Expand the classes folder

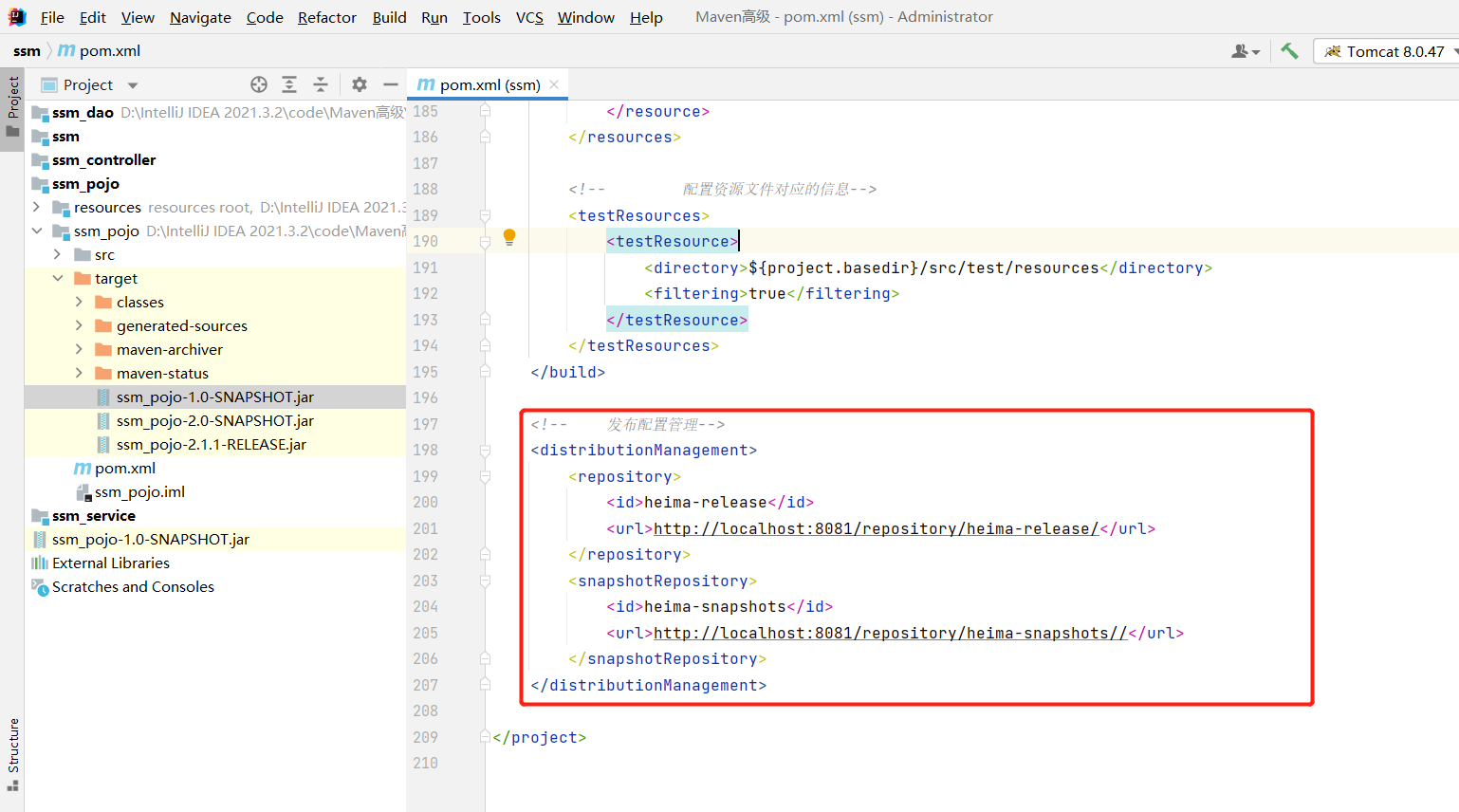pyautogui.click(x=79, y=302)
